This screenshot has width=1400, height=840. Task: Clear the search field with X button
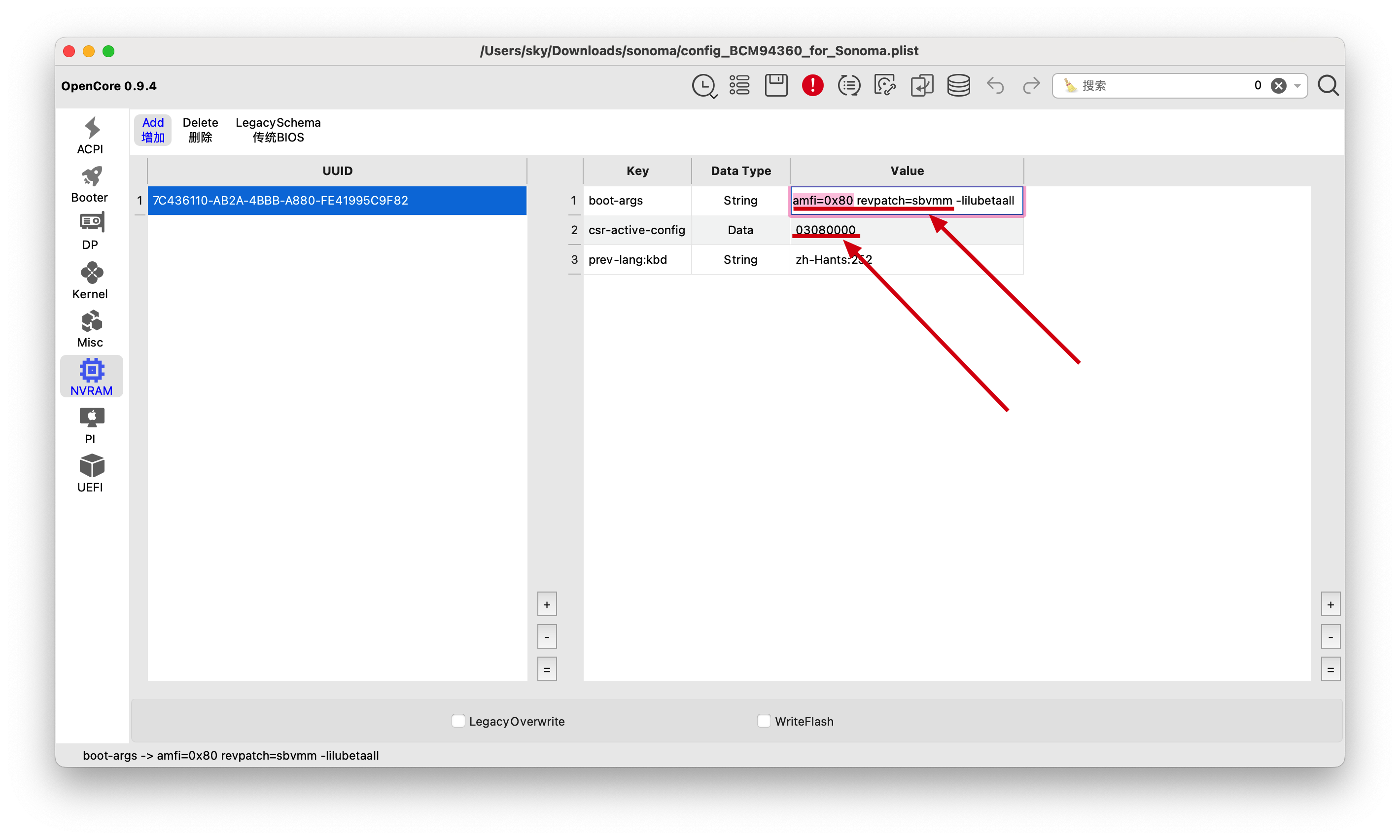[x=1278, y=85]
